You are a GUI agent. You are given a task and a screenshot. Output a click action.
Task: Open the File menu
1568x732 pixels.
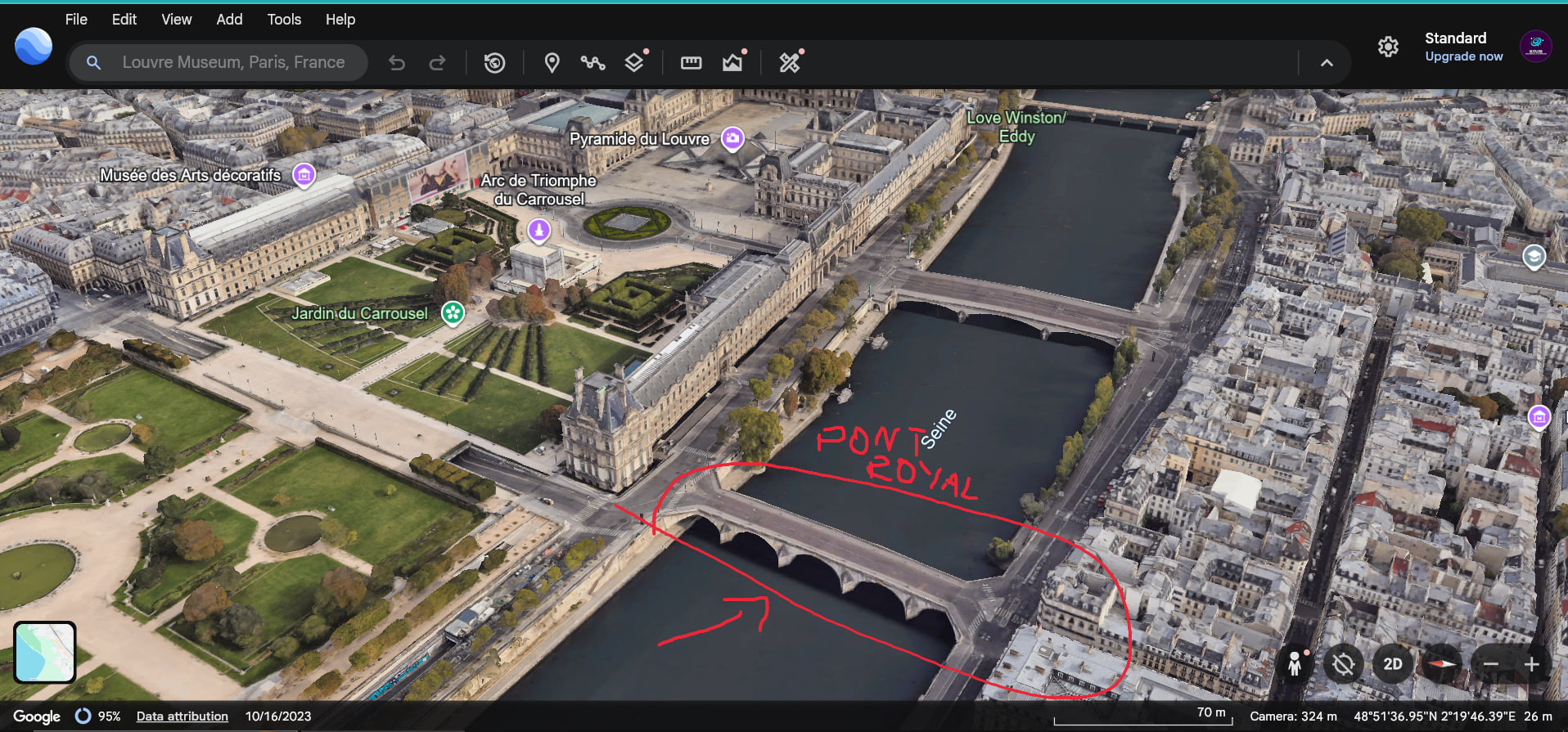(x=76, y=19)
